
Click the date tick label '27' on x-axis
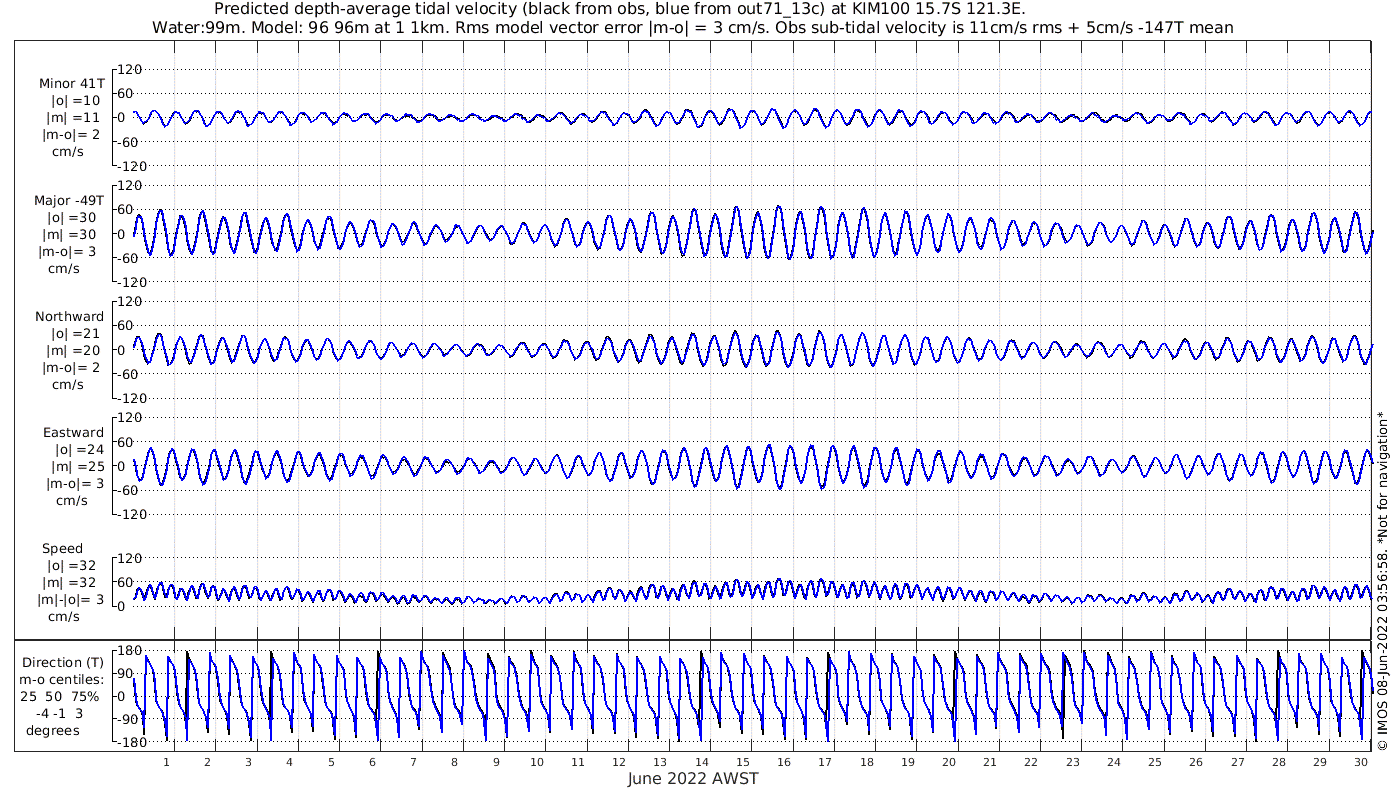1237,762
